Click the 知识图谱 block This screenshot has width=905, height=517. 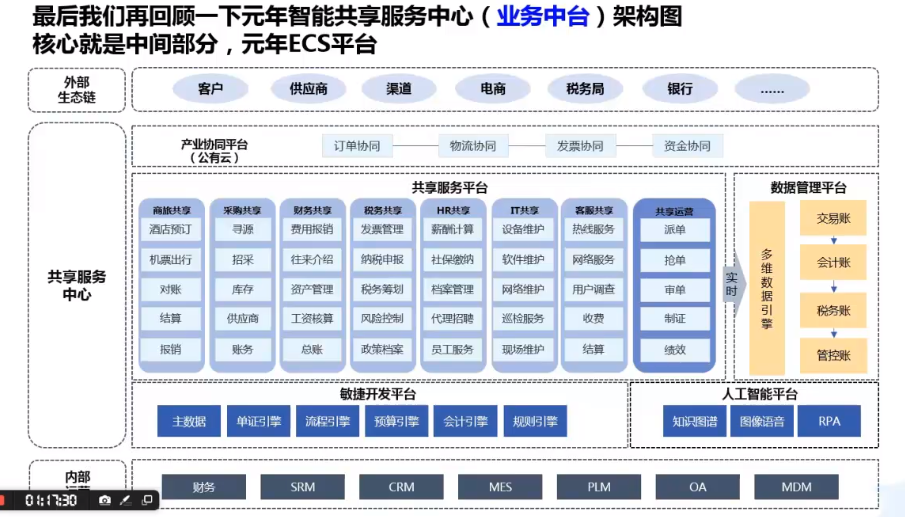click(695, 421)
